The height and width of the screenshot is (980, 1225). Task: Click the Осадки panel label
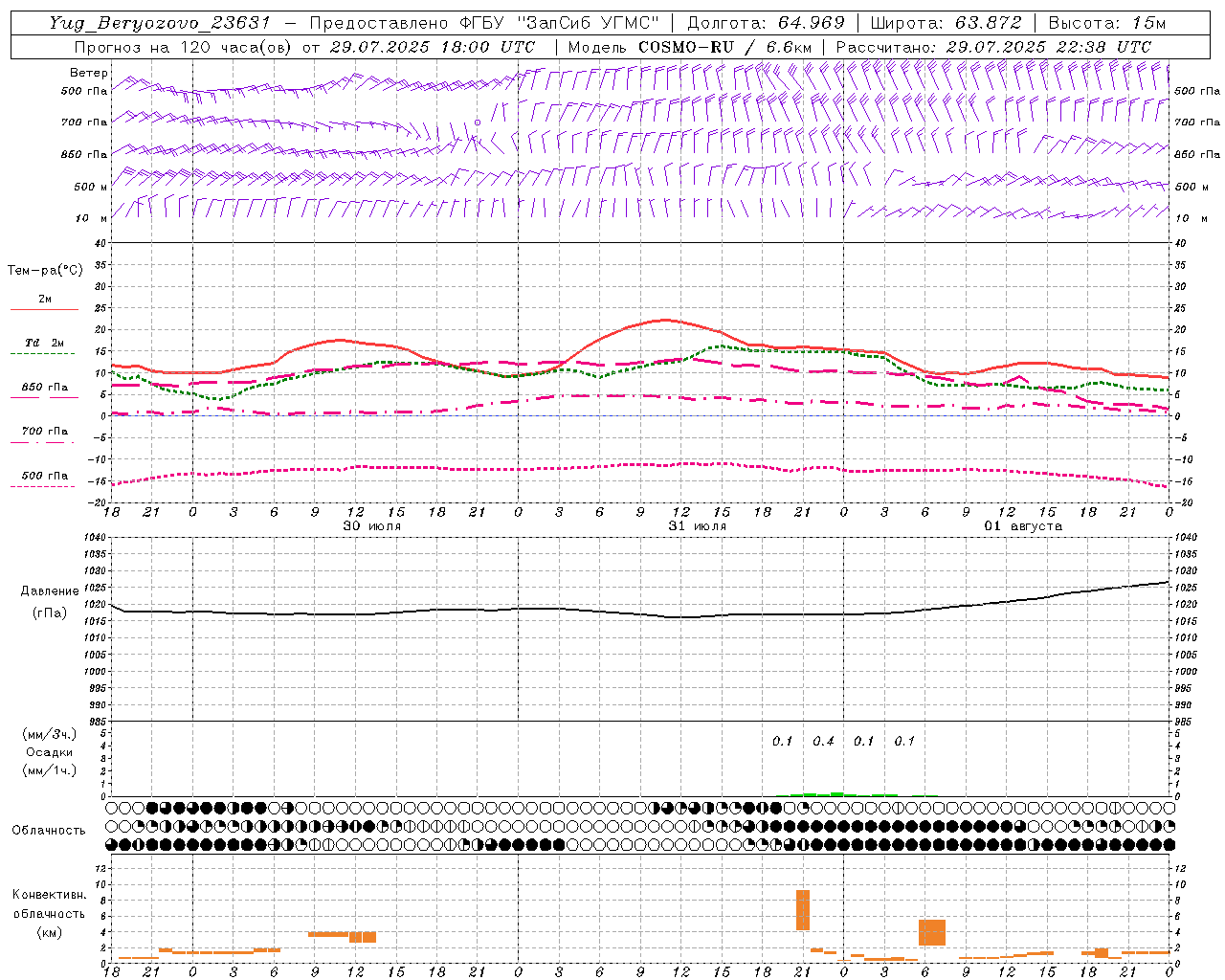pyautogui.click(x=49, y=752)
